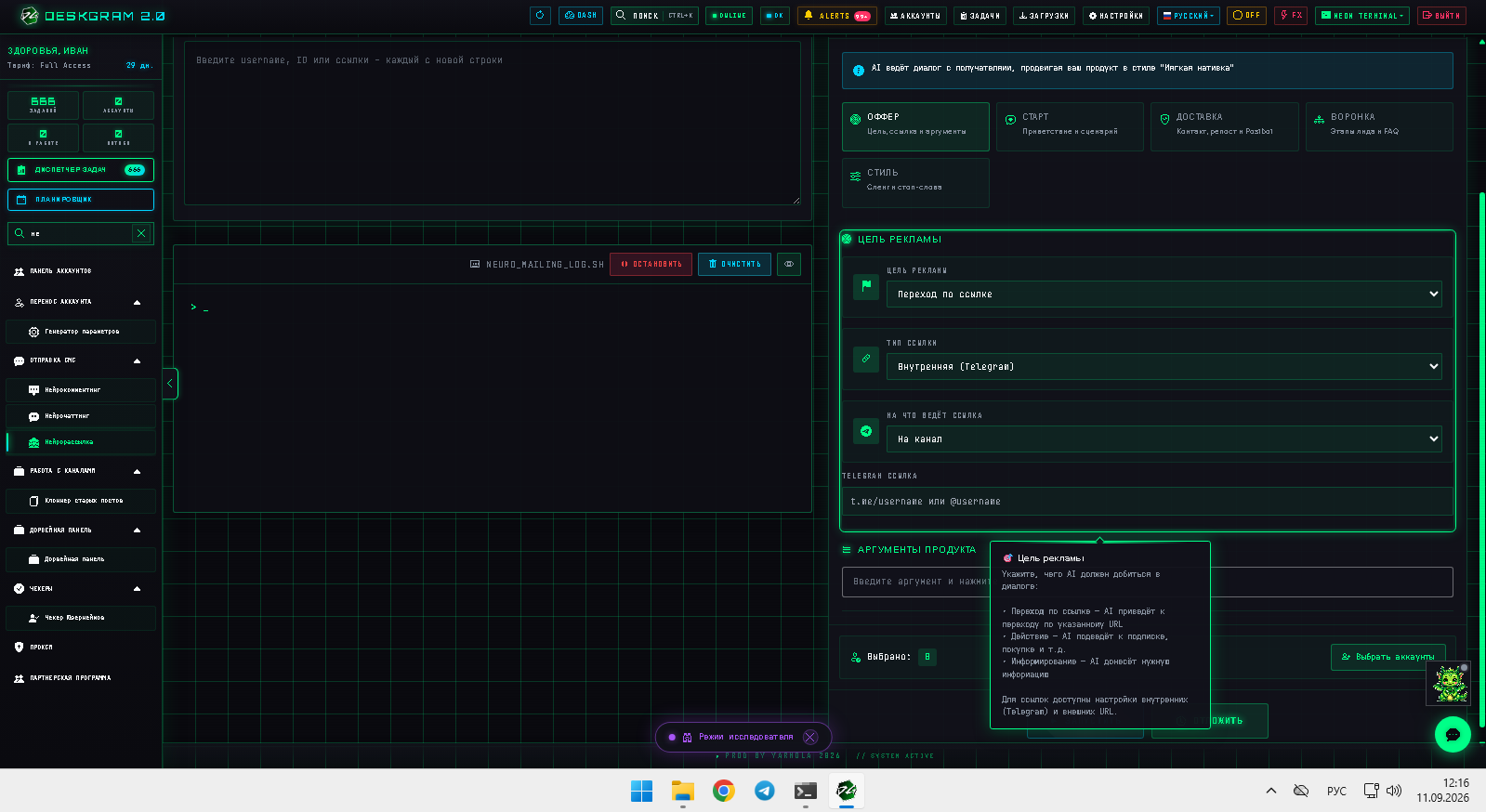Open Прокси in the sidebar
This screenshot has width=1486, height=812.
coord(81,648)
